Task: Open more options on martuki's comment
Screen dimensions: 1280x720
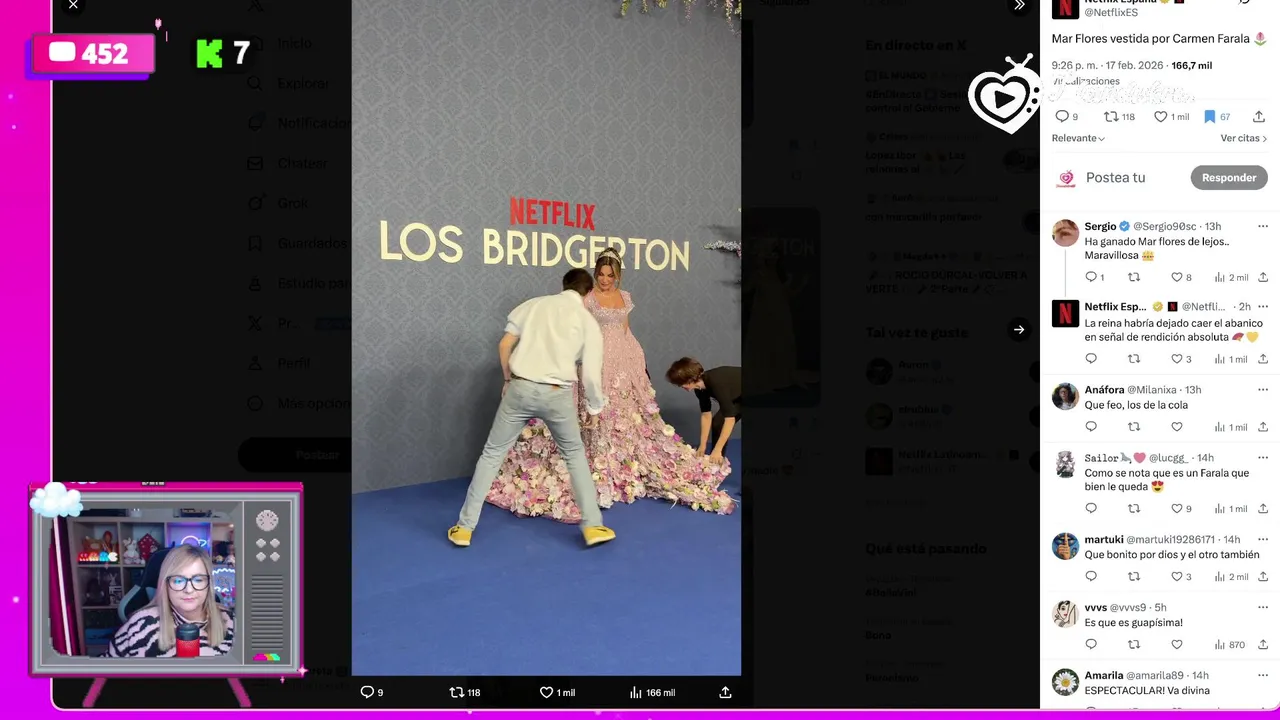Action: pos(1262,540)
